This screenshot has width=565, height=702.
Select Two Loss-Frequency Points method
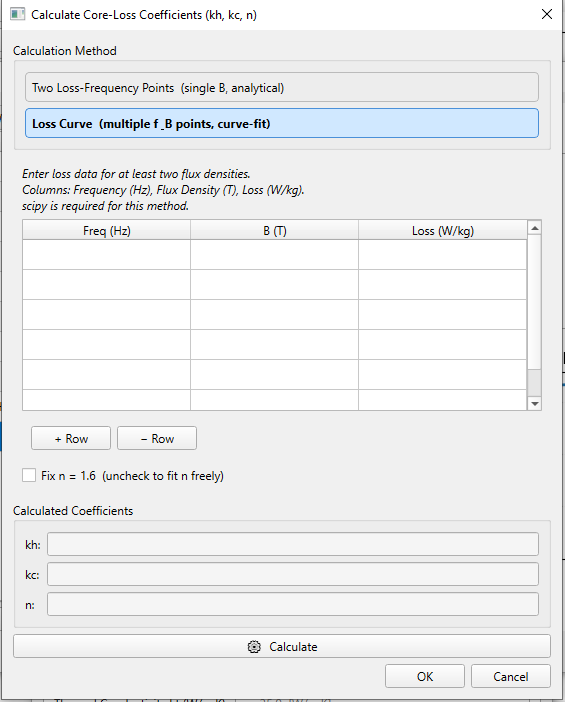tap(282, 87)
